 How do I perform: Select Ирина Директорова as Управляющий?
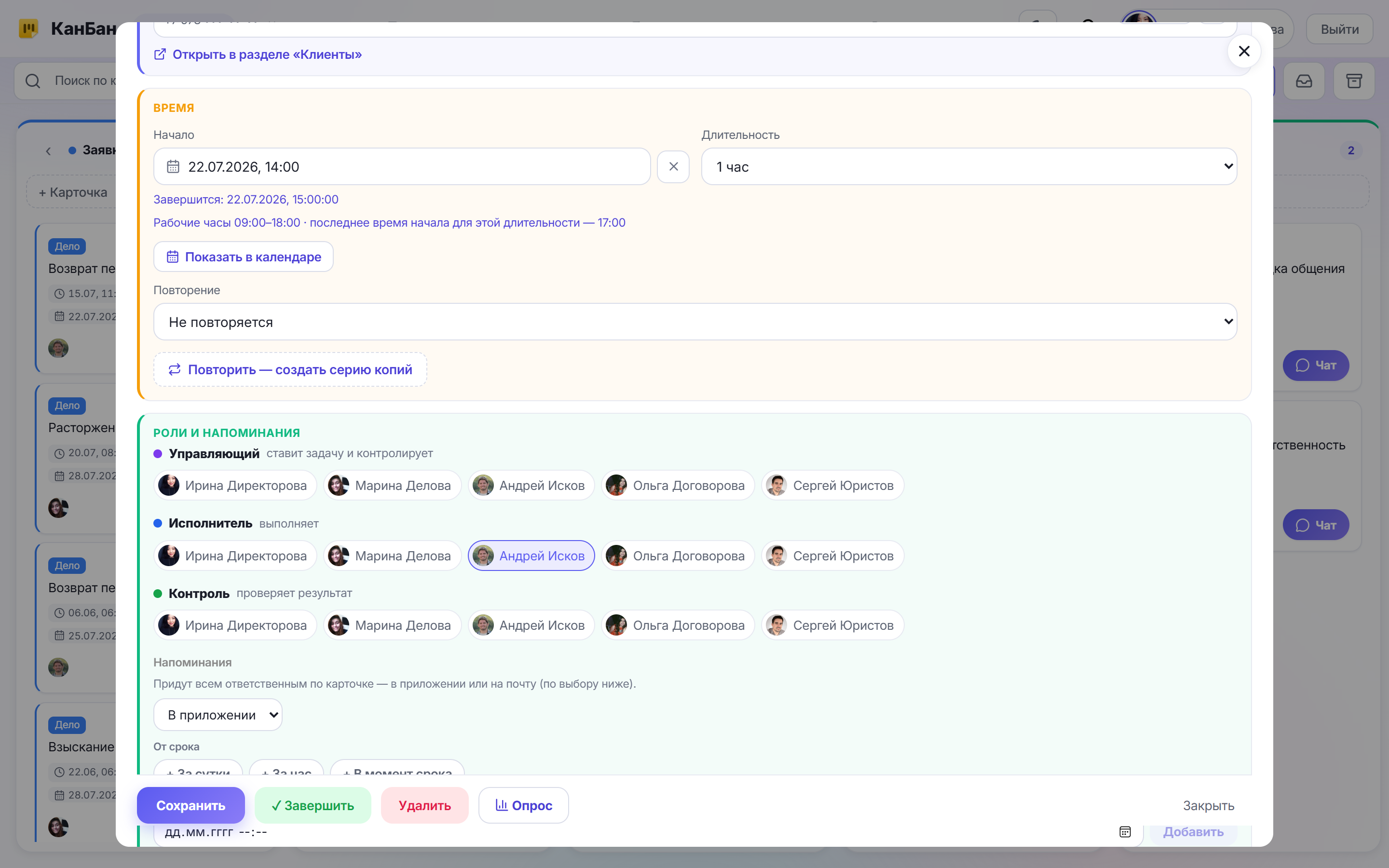click(x=235, y=486)
